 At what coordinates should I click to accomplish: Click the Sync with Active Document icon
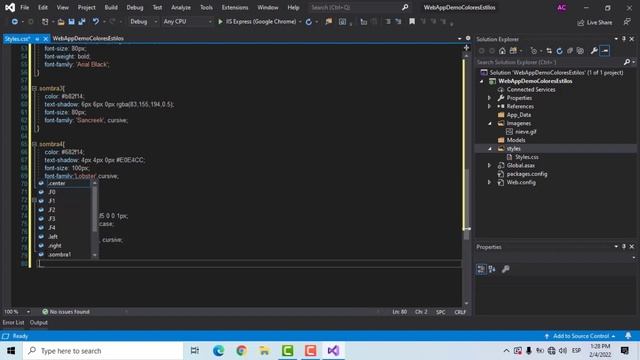549,51
